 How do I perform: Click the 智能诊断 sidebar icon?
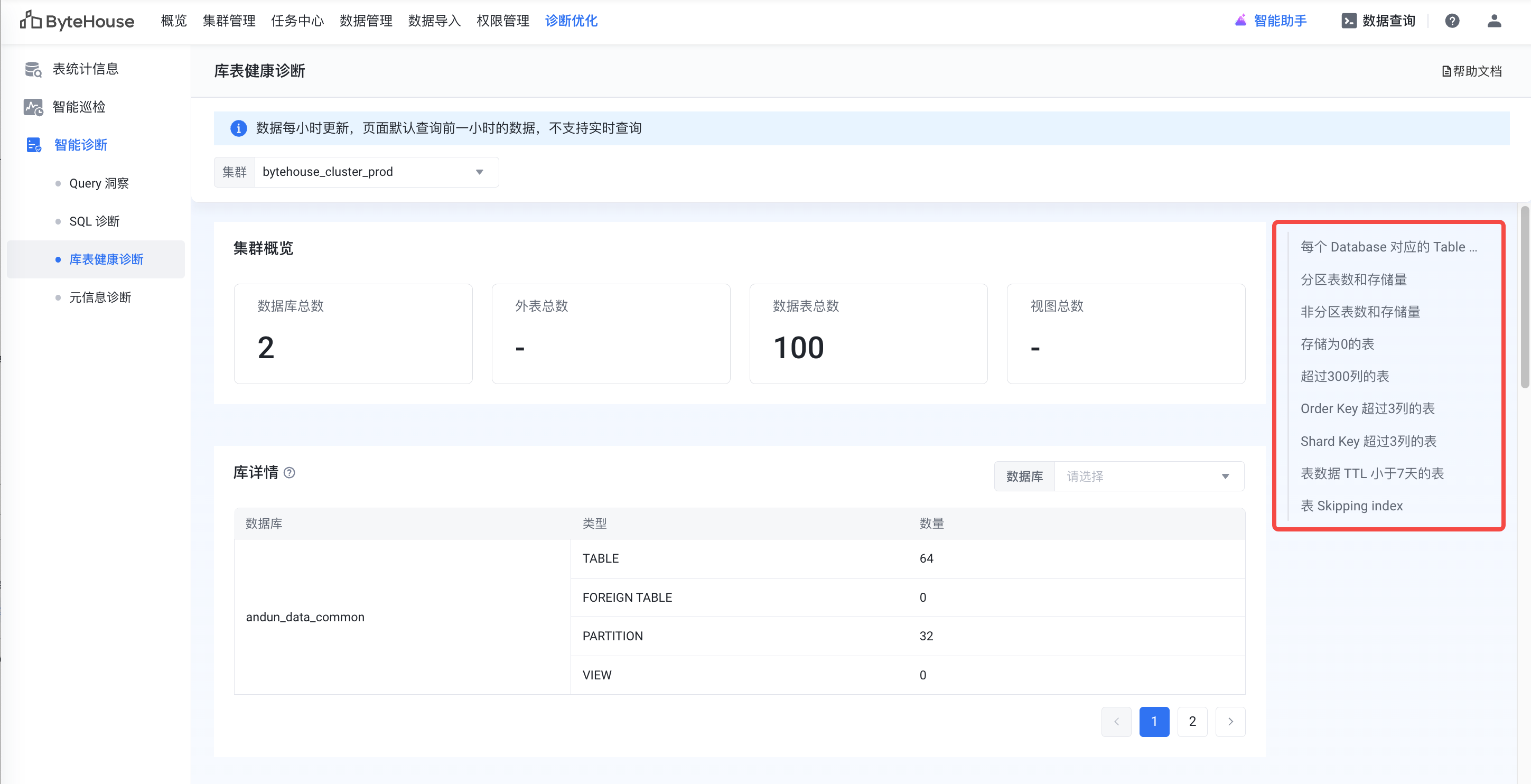click(x=33, y=145)
